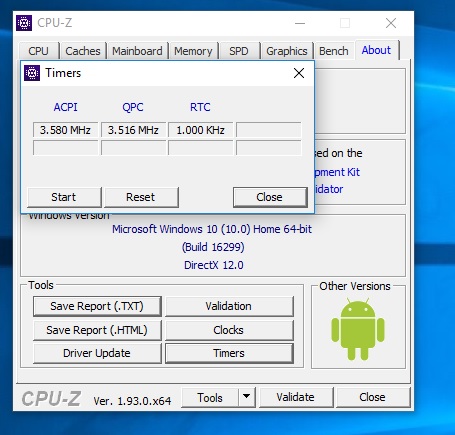Close the Timers dialog with X

(299, 73)
